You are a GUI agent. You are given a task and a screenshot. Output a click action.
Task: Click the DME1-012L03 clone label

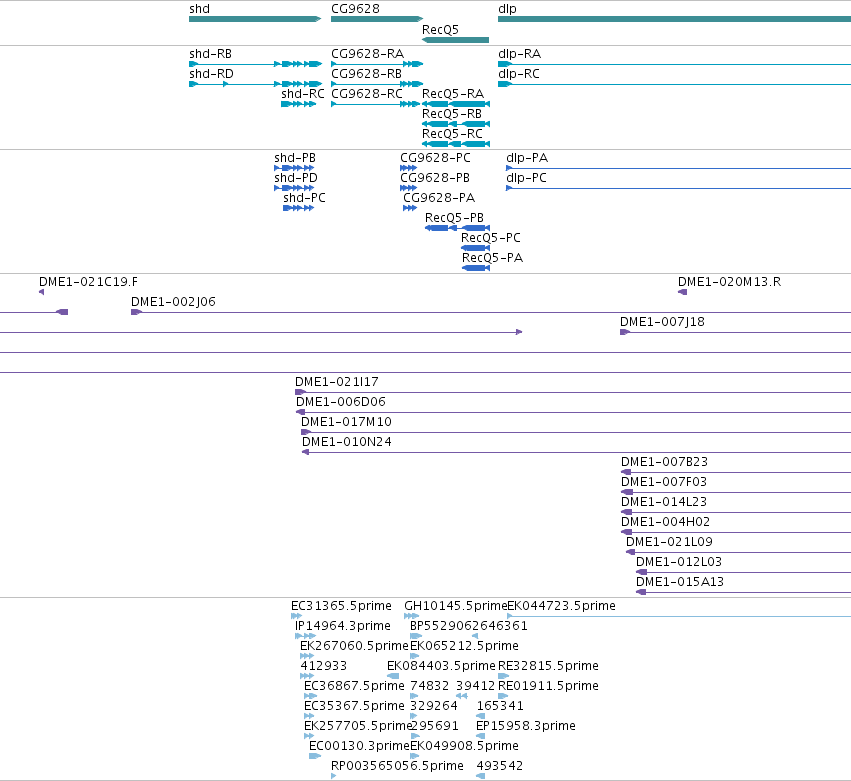tap(679, 563)
